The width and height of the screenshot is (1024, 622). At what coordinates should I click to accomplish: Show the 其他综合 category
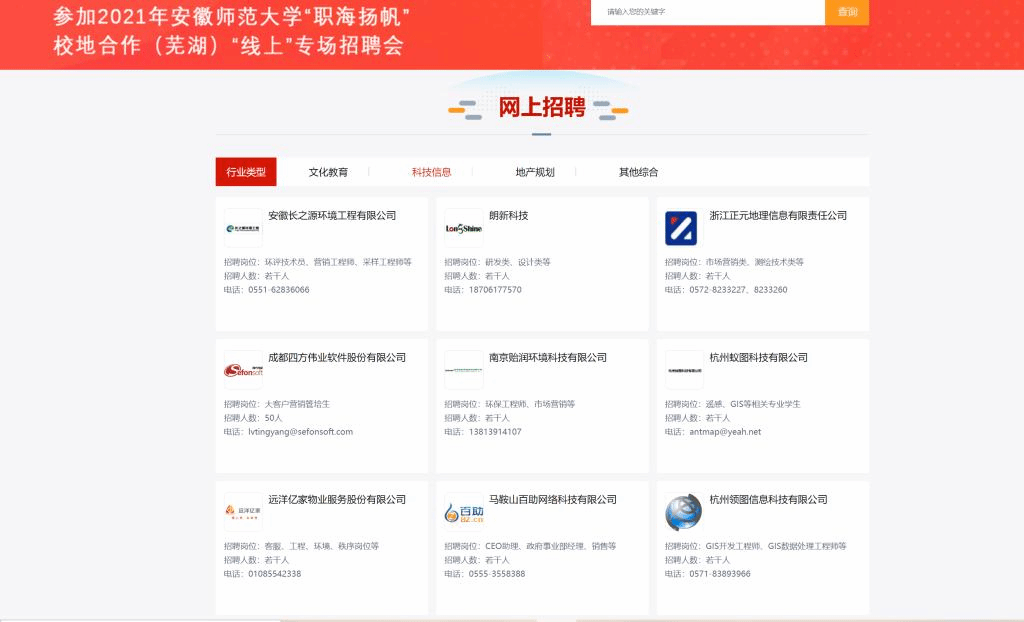(638, 172)
